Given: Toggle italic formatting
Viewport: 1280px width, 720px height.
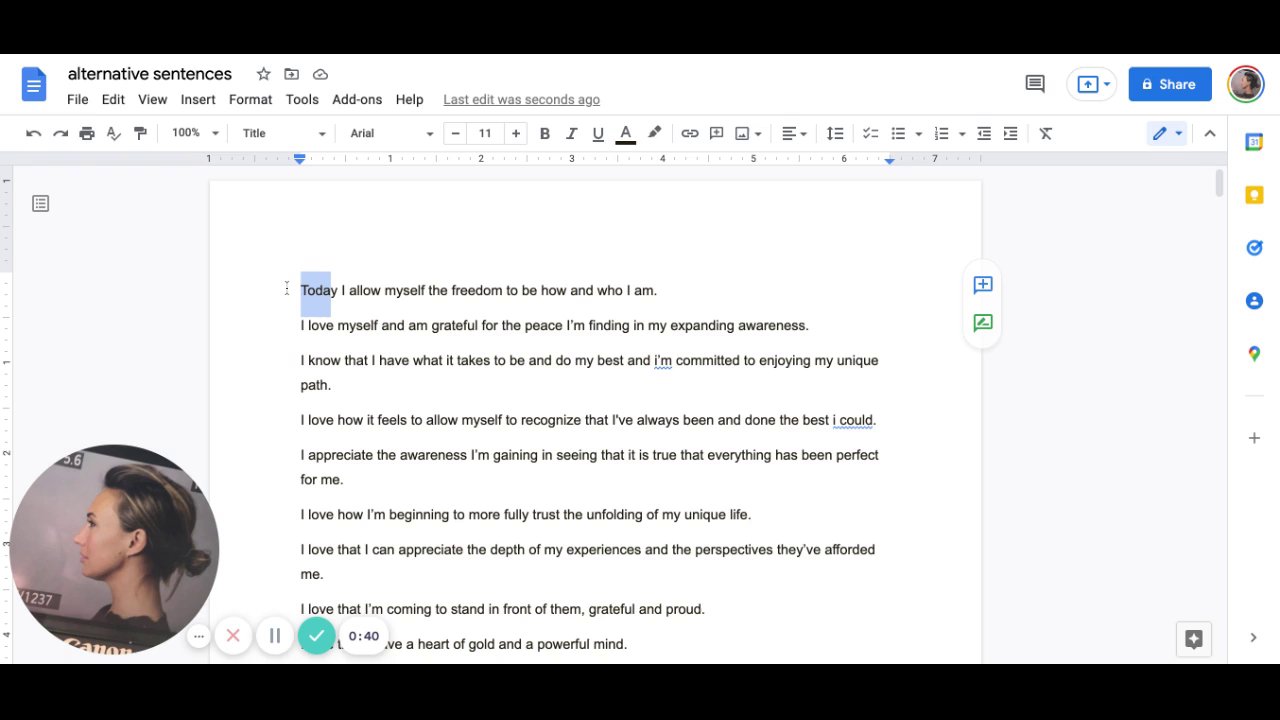Looking at the screenshot, I should (x=571, y=133).
